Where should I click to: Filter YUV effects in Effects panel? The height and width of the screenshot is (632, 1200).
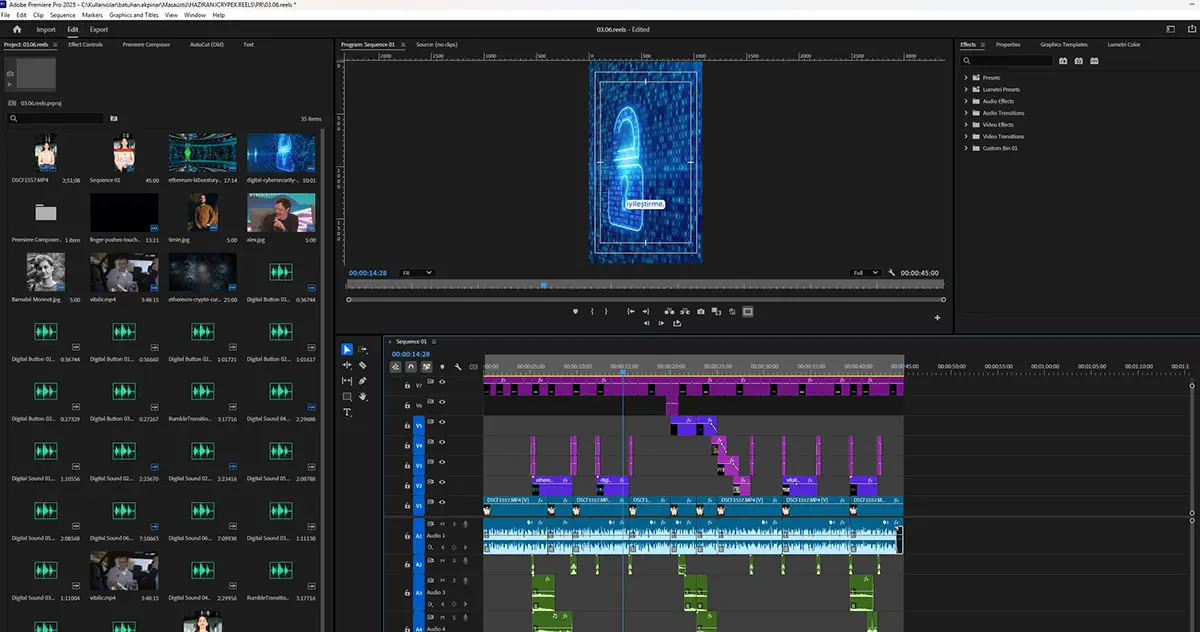click(1094, 61)
